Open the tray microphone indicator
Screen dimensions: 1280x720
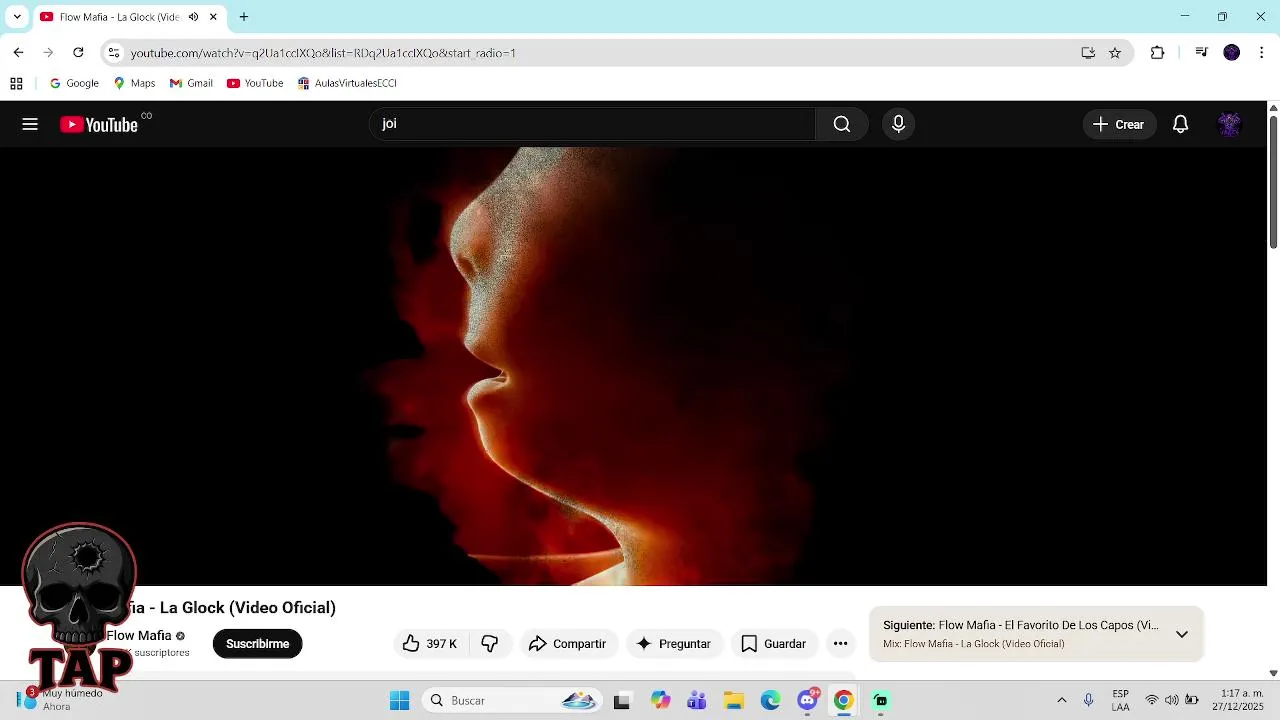pyautogui.click(x=1089, y=701)
